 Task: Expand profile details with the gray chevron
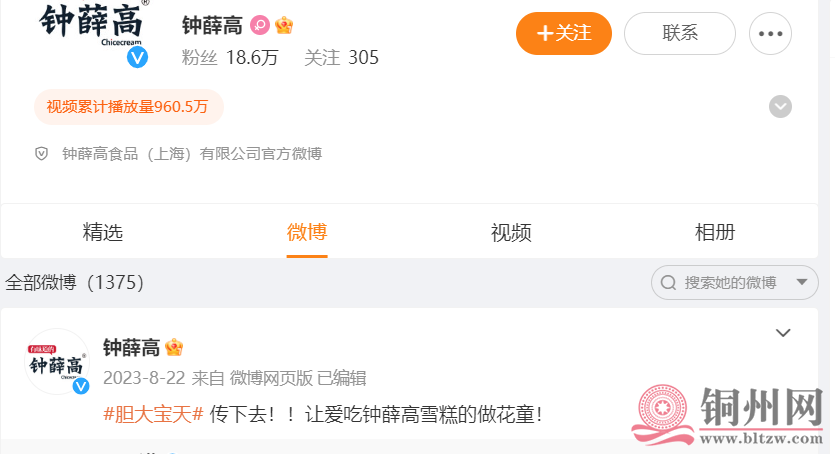tap(780, 106)
